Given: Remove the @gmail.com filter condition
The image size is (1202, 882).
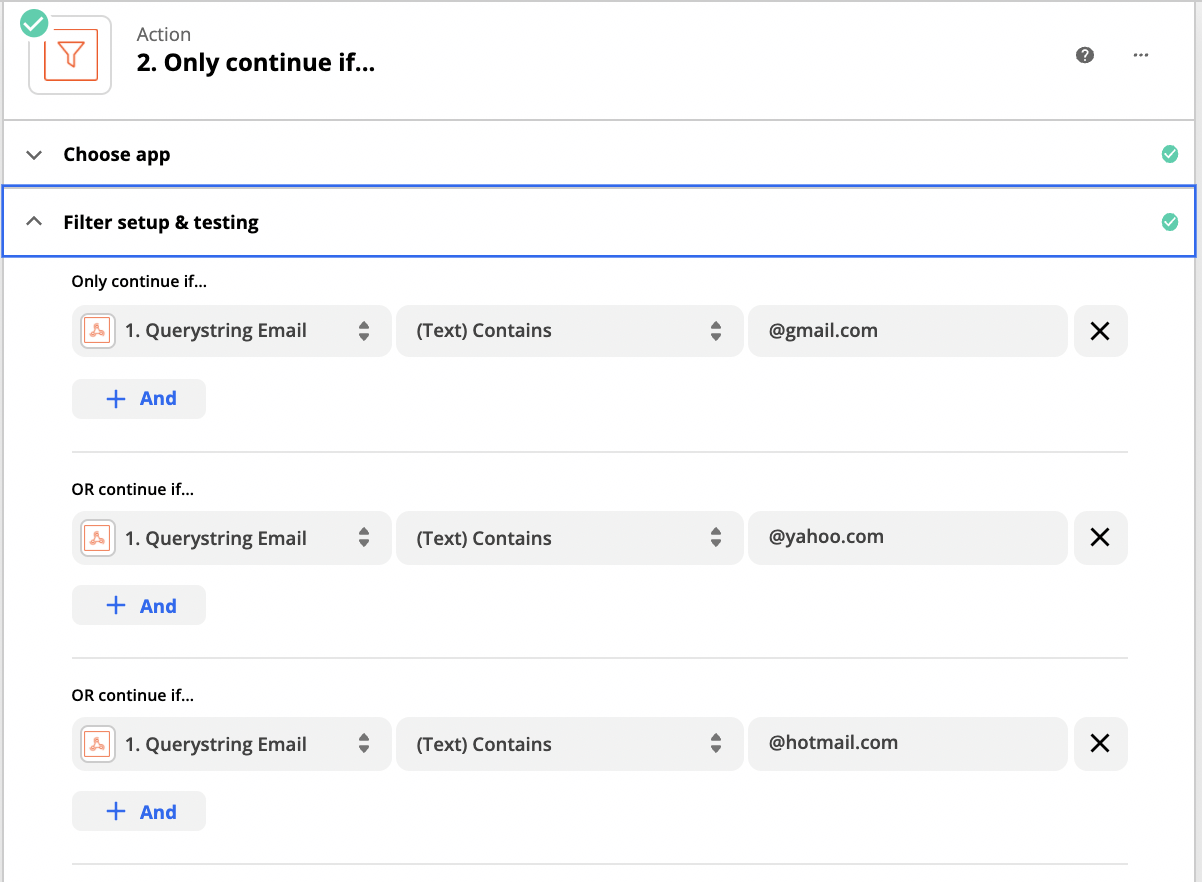Looking at the screenshot, I should pyautogui.click(x=1100, y=331).
